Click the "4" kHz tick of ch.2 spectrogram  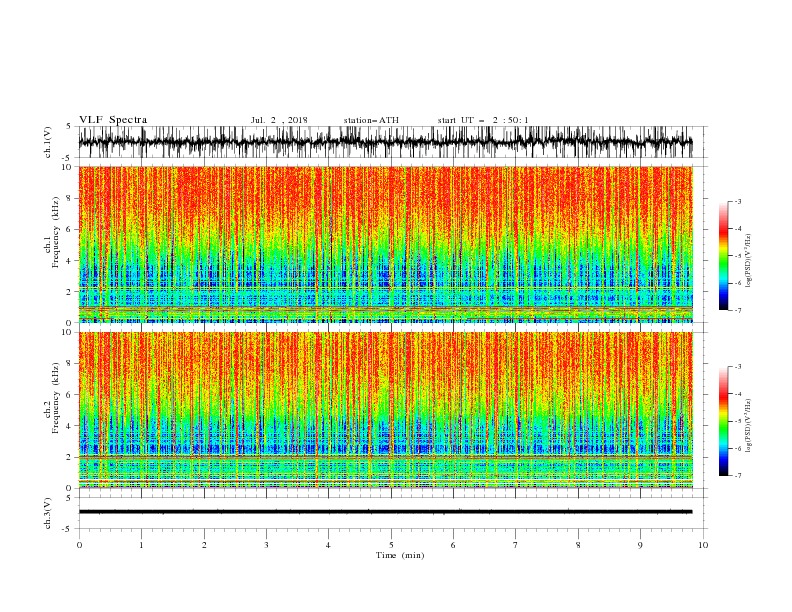(70, 426)
